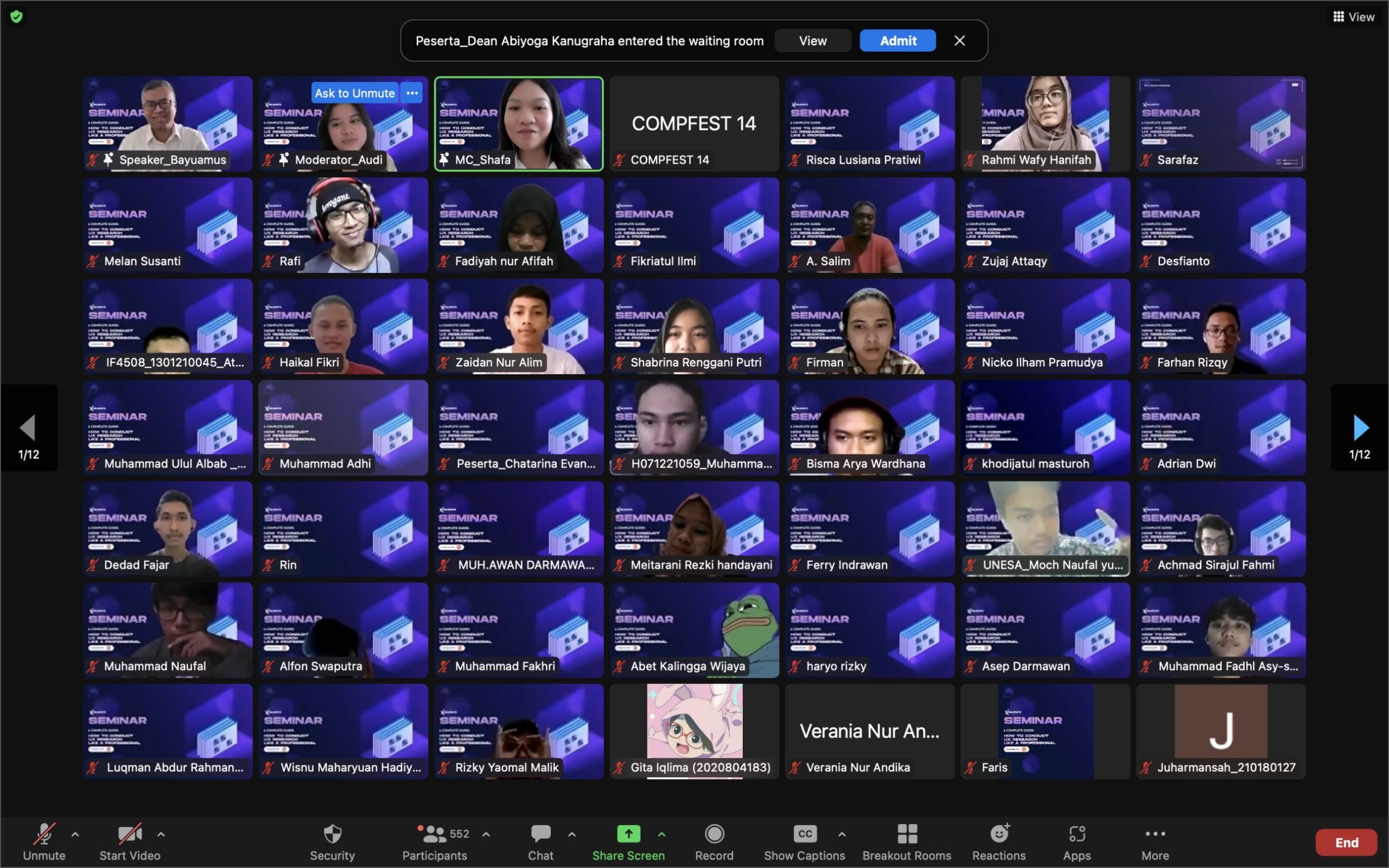This screenshot has width=1389, height=868.
Task: Click the encryption shield icon at top-left
Action: click(x=17, y=17)
